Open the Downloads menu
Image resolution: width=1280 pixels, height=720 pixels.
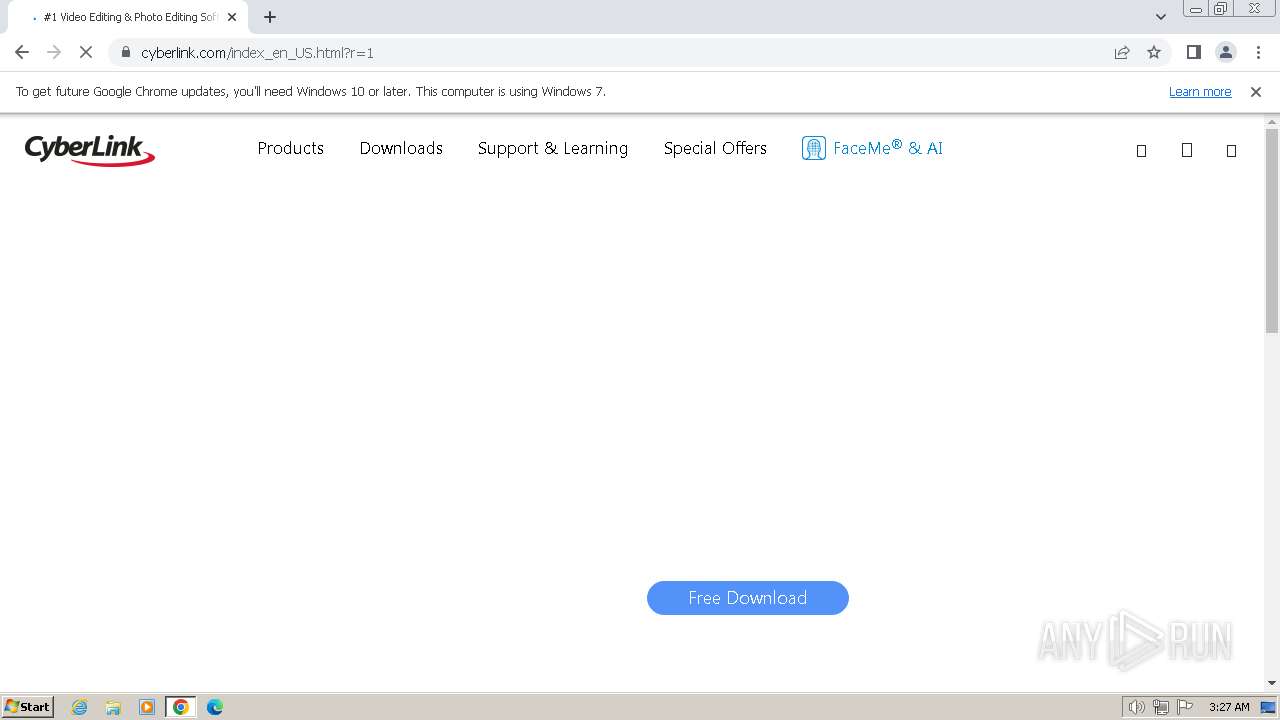[x=401, y=148]
